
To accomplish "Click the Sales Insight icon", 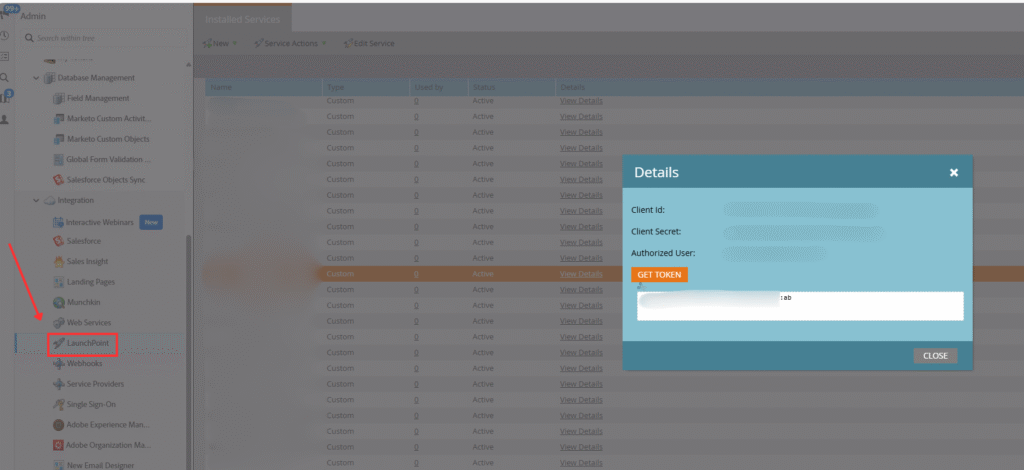I will 59,261.
